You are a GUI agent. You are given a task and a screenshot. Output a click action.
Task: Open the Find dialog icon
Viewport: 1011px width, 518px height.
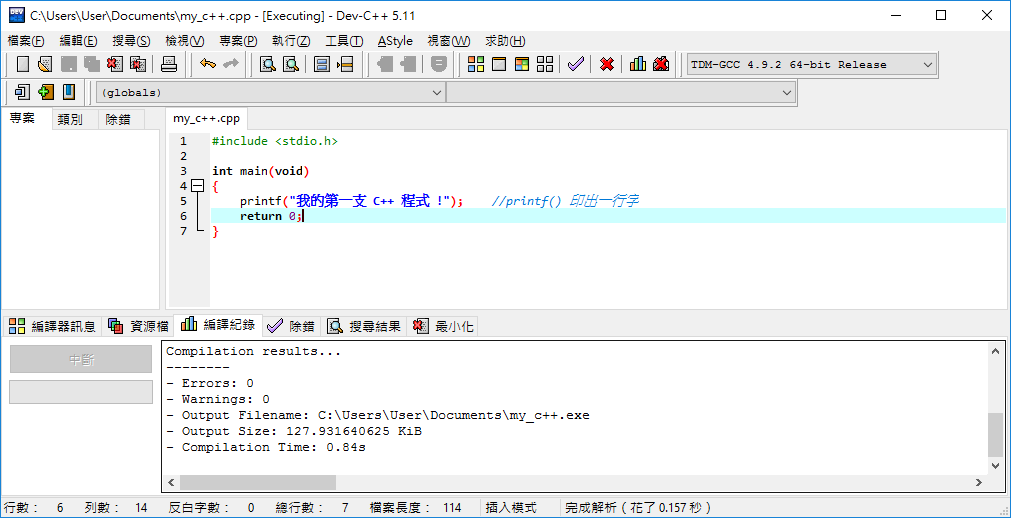click(x=268, y=65)
